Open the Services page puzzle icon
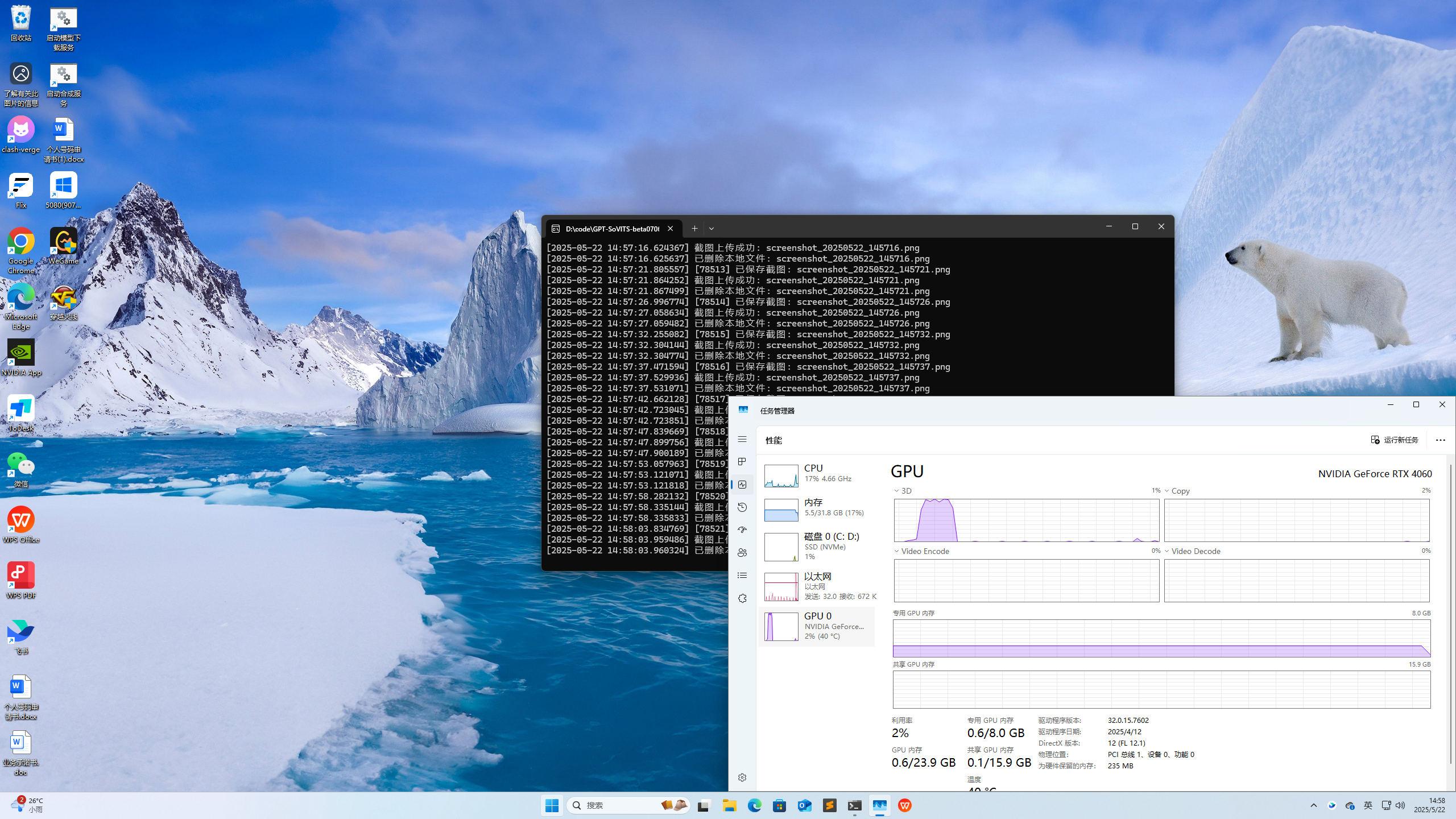This screenshot has width=1456, height=819. coord(742,598)
